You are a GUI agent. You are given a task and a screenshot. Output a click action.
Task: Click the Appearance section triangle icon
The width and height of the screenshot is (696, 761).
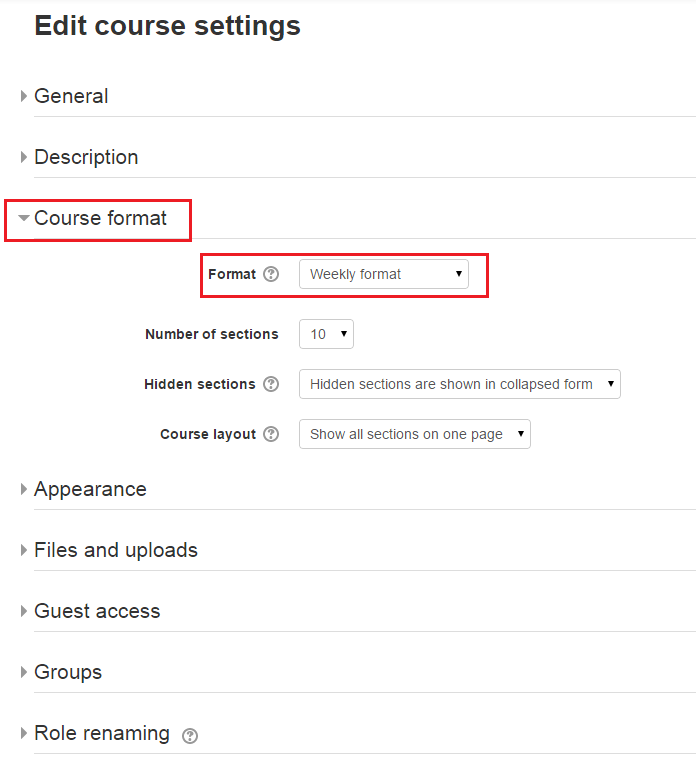coord(25,490)
